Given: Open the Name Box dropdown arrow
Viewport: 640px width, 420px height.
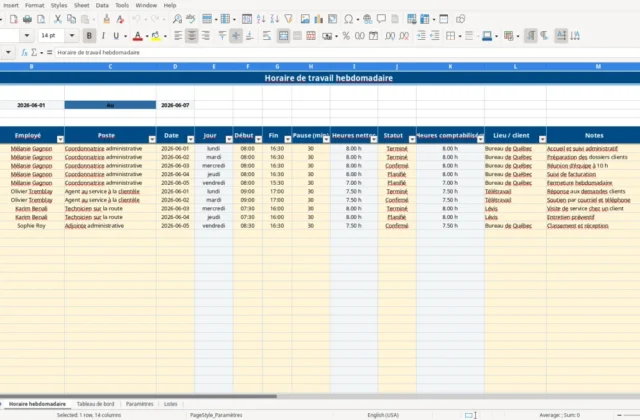Looking at the screenshot, I should click(8, 52).
